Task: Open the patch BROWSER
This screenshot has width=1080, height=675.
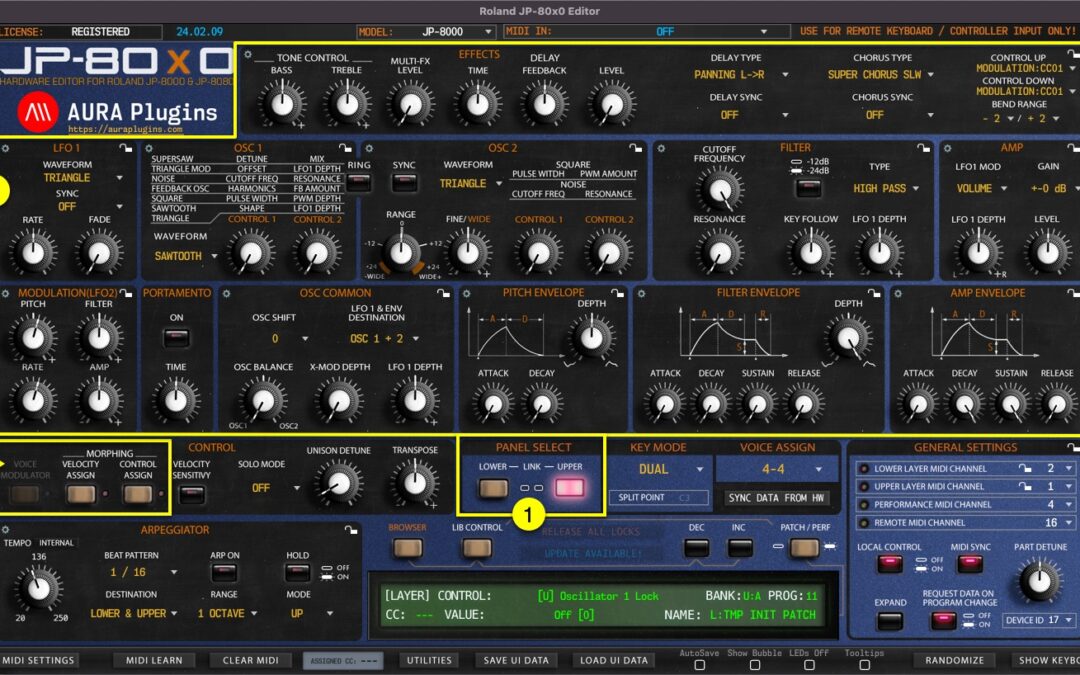Action: pyautogui.click(x=408, y=549)
